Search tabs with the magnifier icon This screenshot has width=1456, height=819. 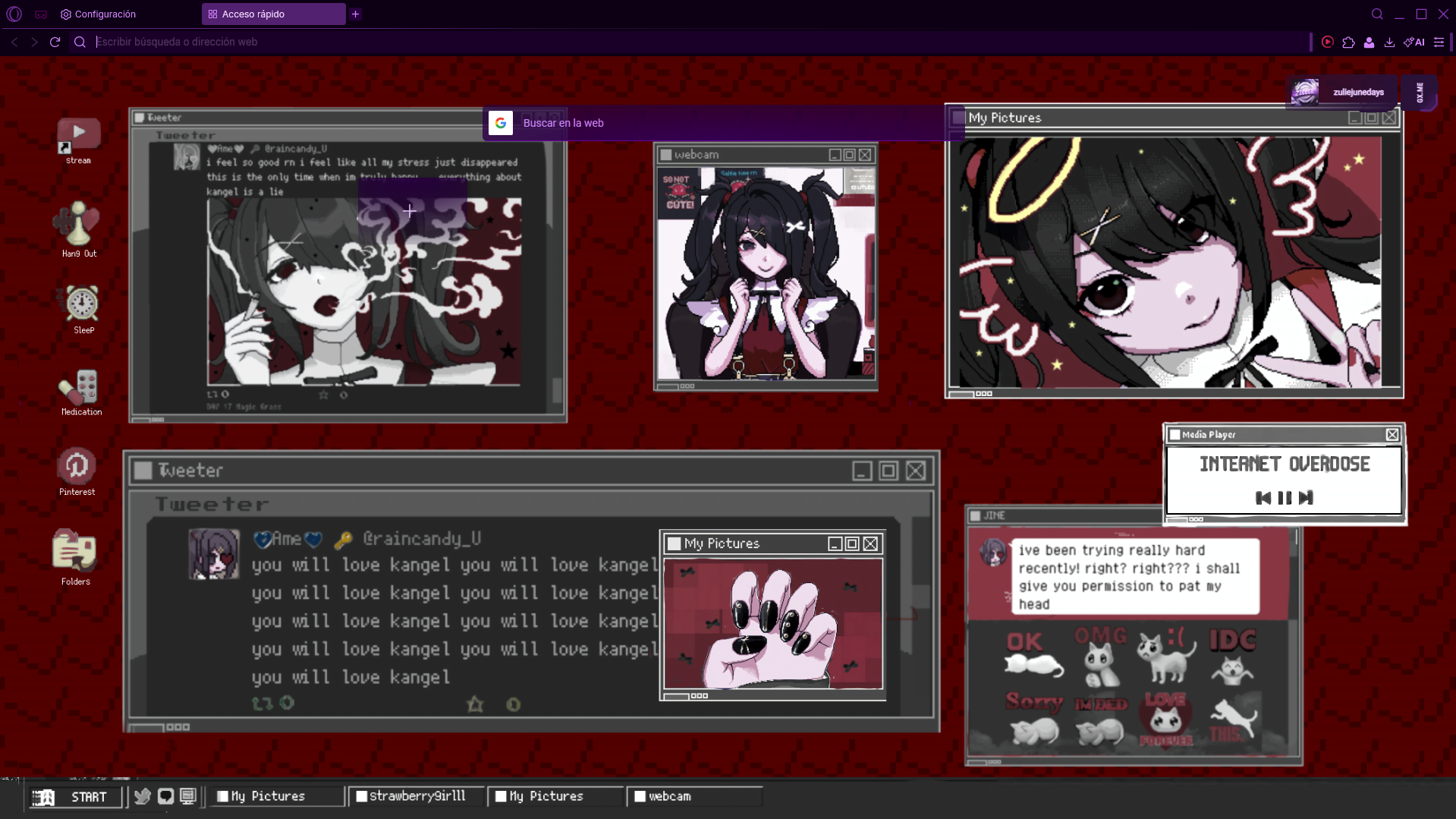pos(1377,14)
